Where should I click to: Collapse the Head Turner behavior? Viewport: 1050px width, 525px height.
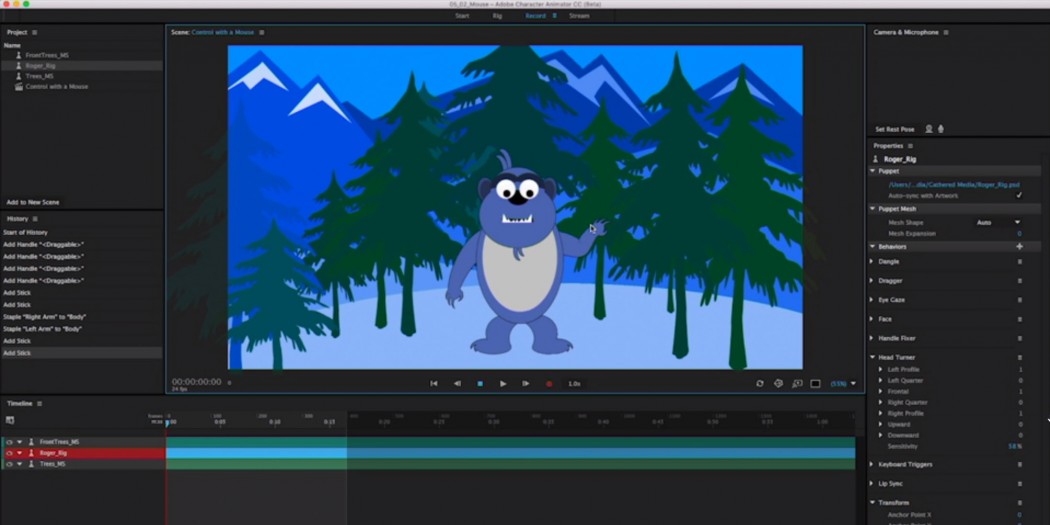tap(873, 358)
